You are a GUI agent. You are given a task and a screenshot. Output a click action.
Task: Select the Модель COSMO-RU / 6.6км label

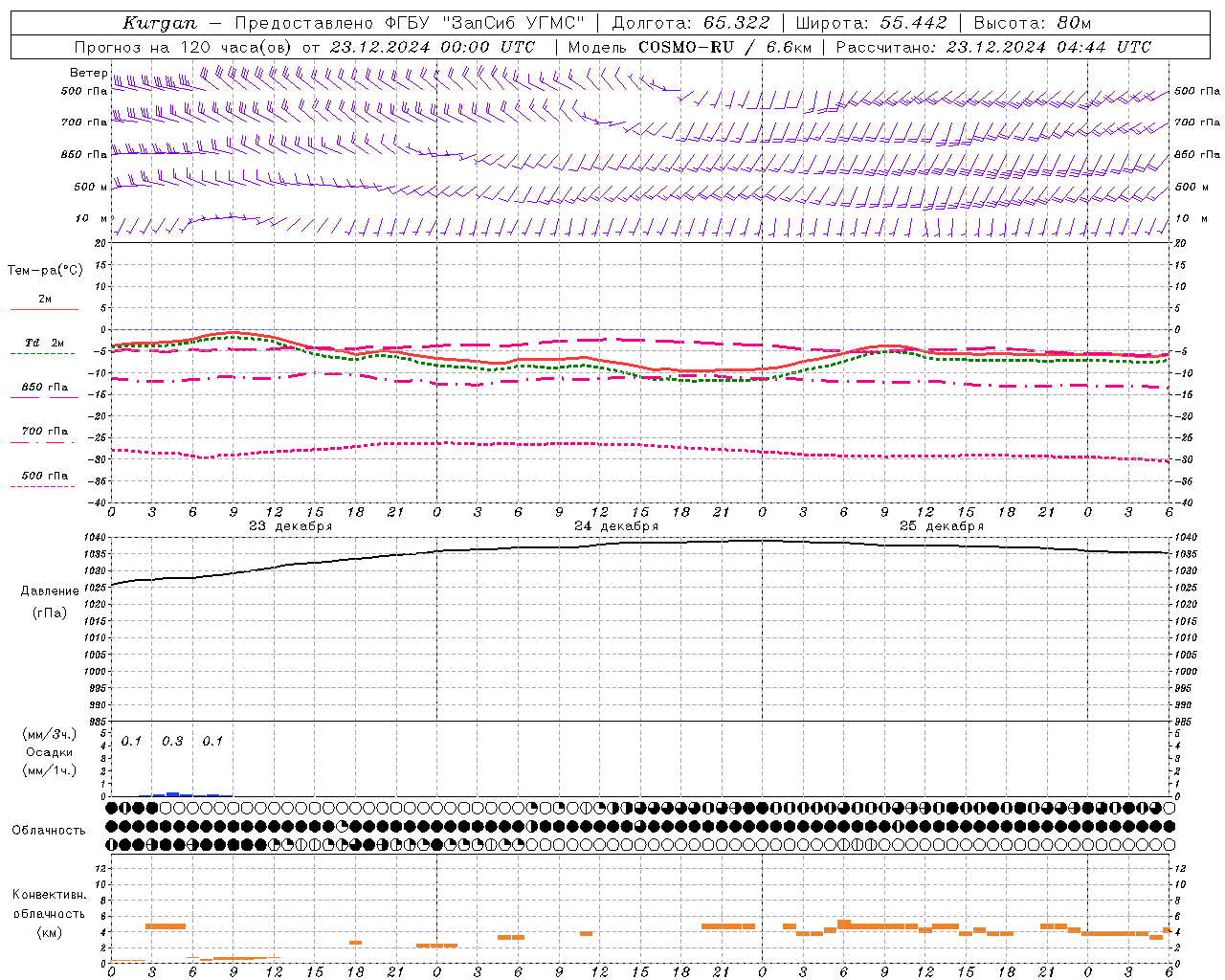(x=689, y=47)
